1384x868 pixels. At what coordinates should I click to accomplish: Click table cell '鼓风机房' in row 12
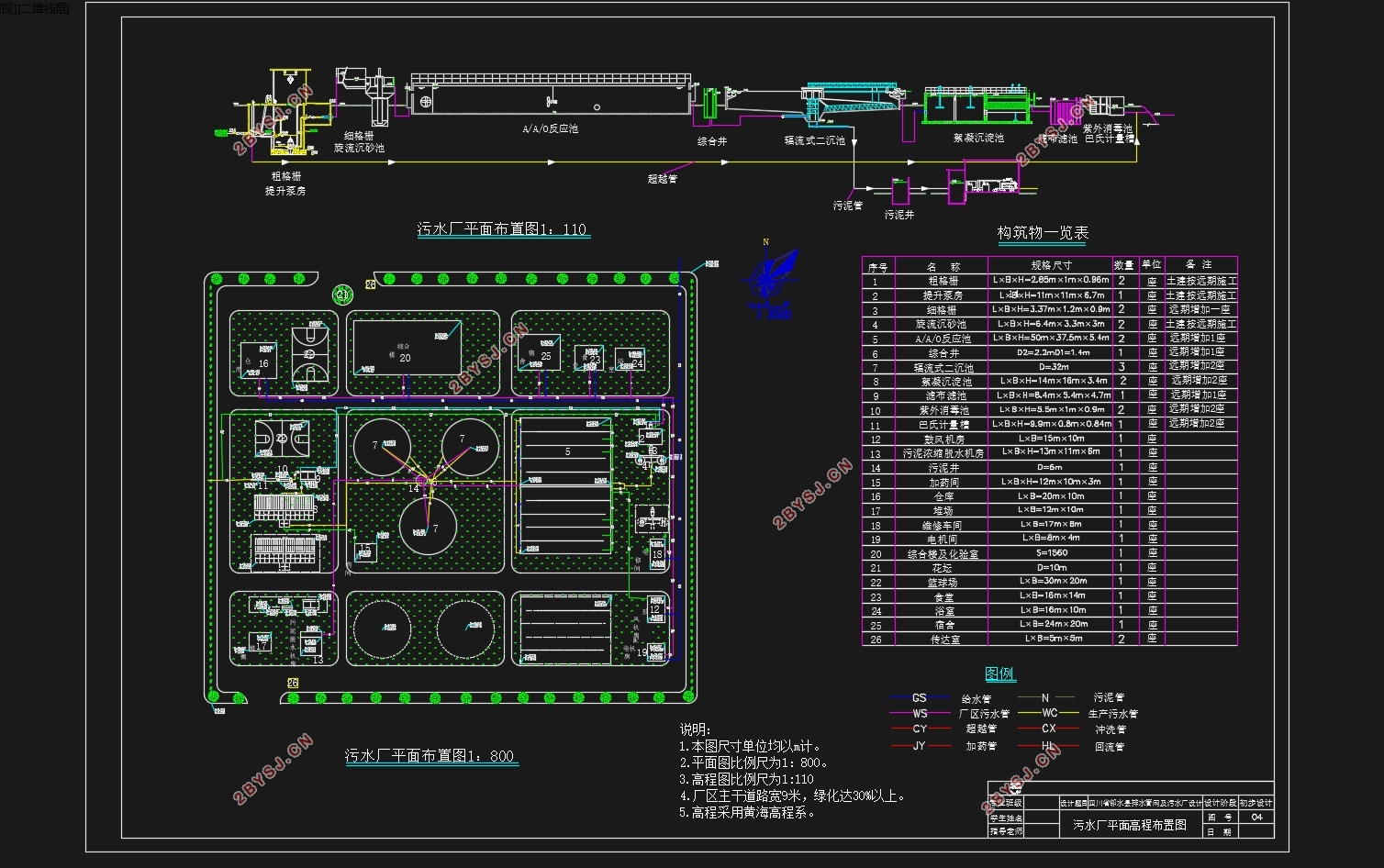[x=943, y=440]
